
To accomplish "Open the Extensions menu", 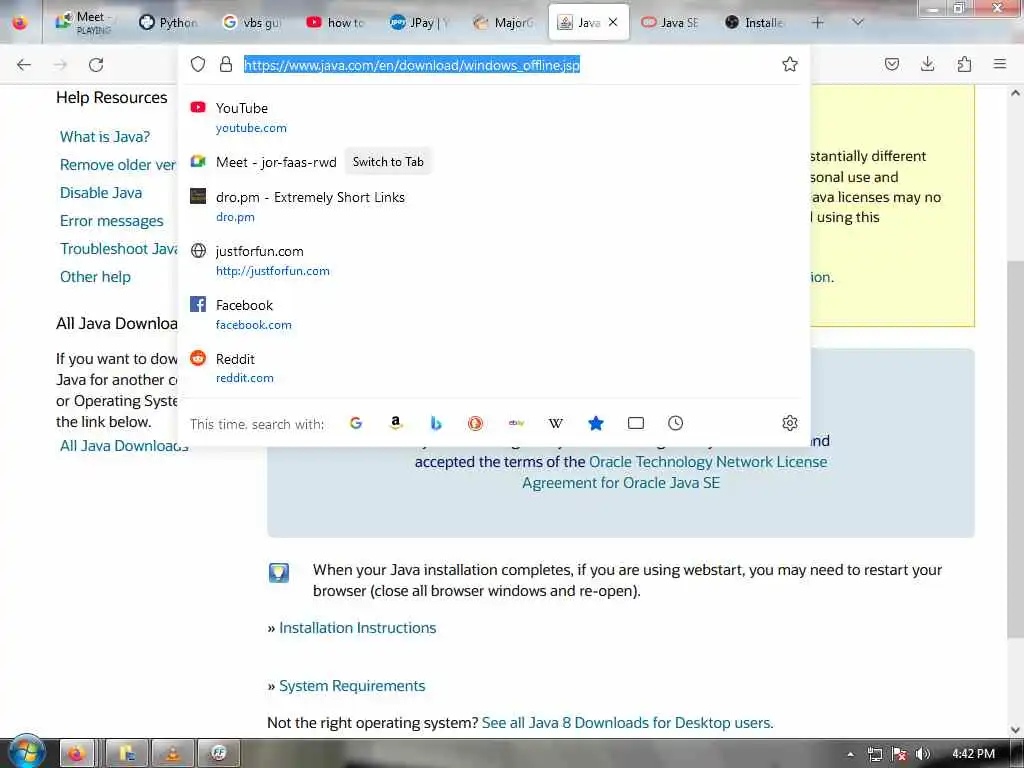I will coord(964,64).
